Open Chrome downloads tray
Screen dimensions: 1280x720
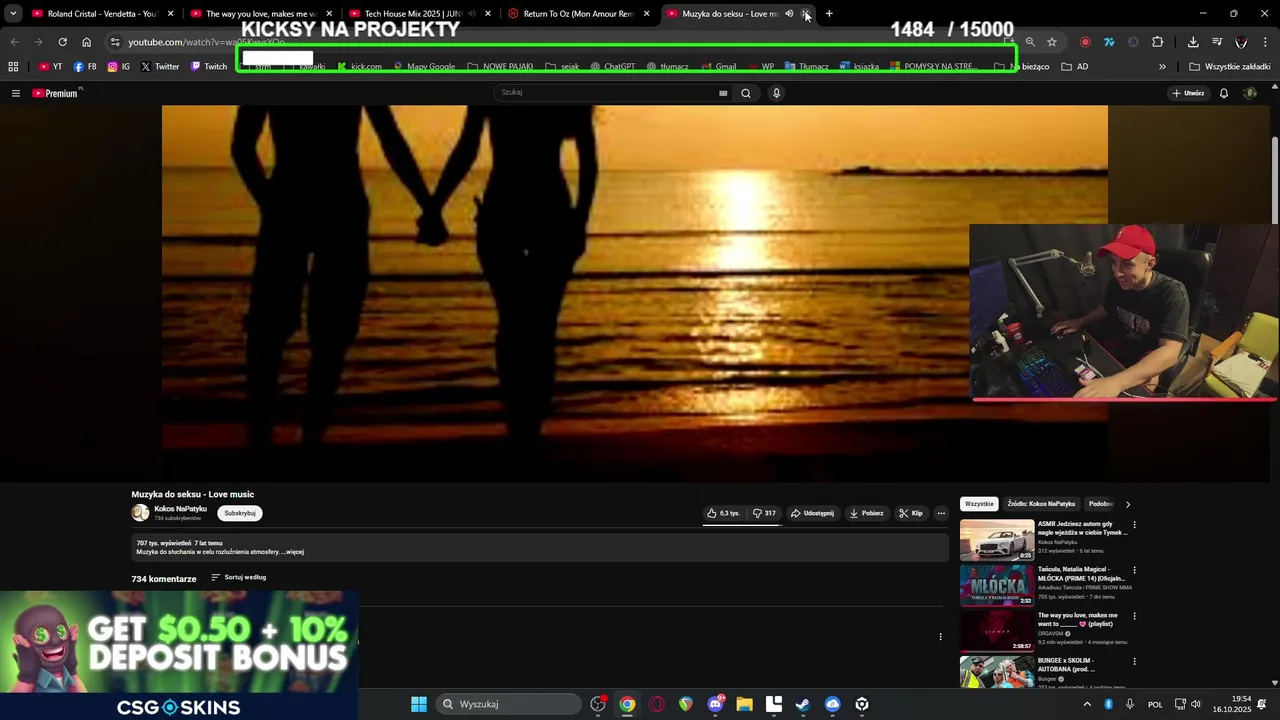1193,42
